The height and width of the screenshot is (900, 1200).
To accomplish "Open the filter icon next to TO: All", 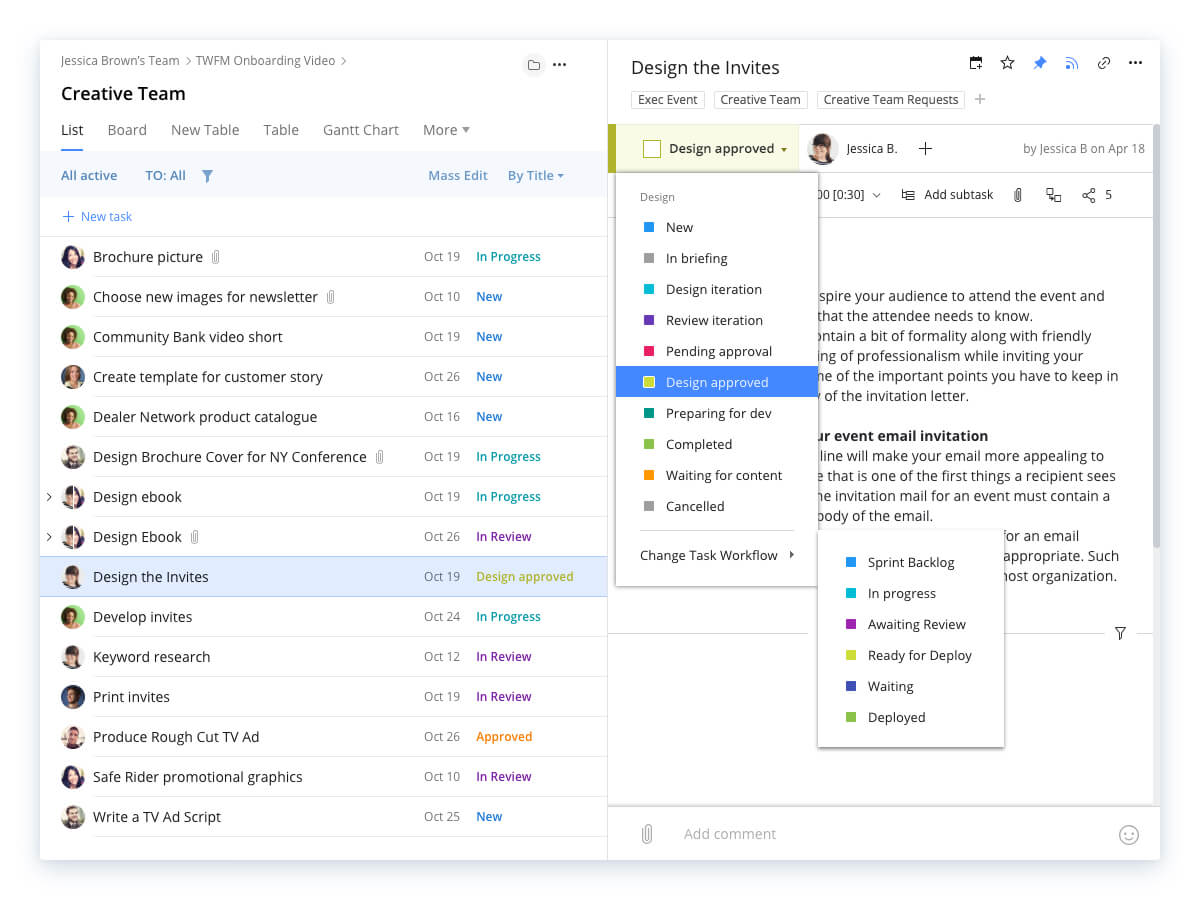I will (x=207, y=175).
